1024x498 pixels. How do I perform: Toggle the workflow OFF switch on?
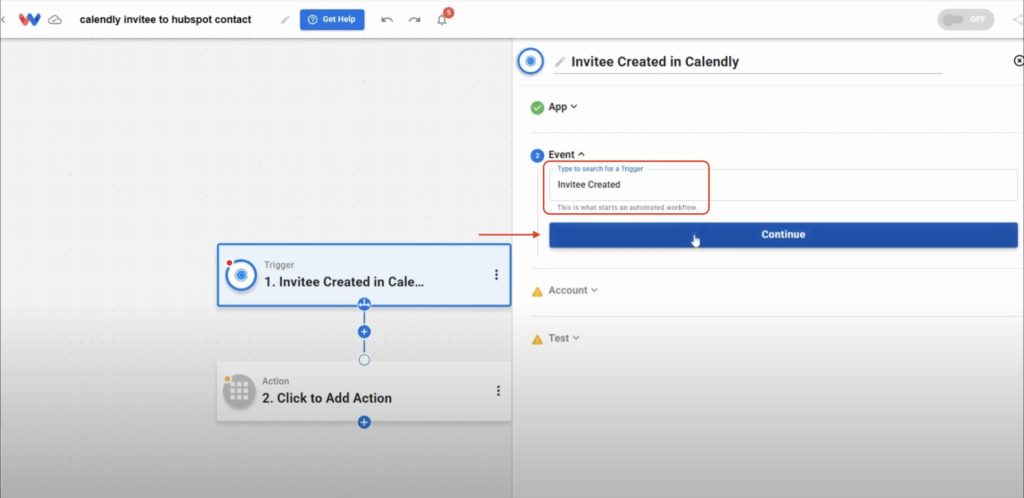[x=965, y=20]
